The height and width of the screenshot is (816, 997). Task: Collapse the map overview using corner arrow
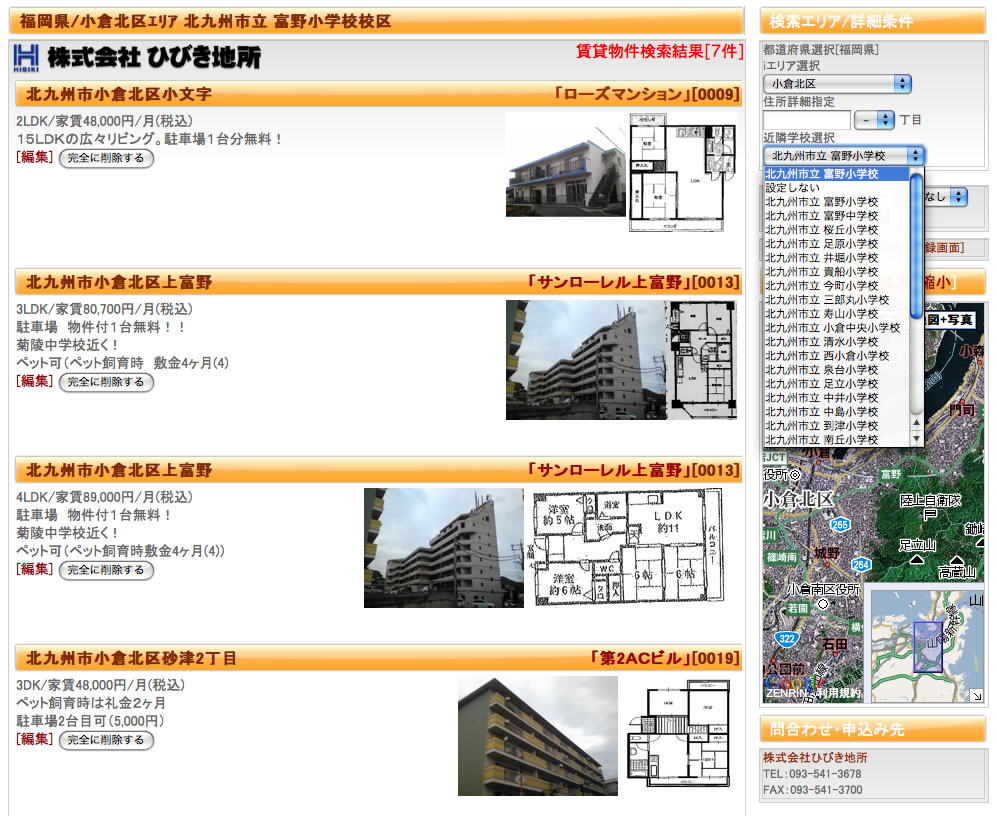[x=977, y=696]
